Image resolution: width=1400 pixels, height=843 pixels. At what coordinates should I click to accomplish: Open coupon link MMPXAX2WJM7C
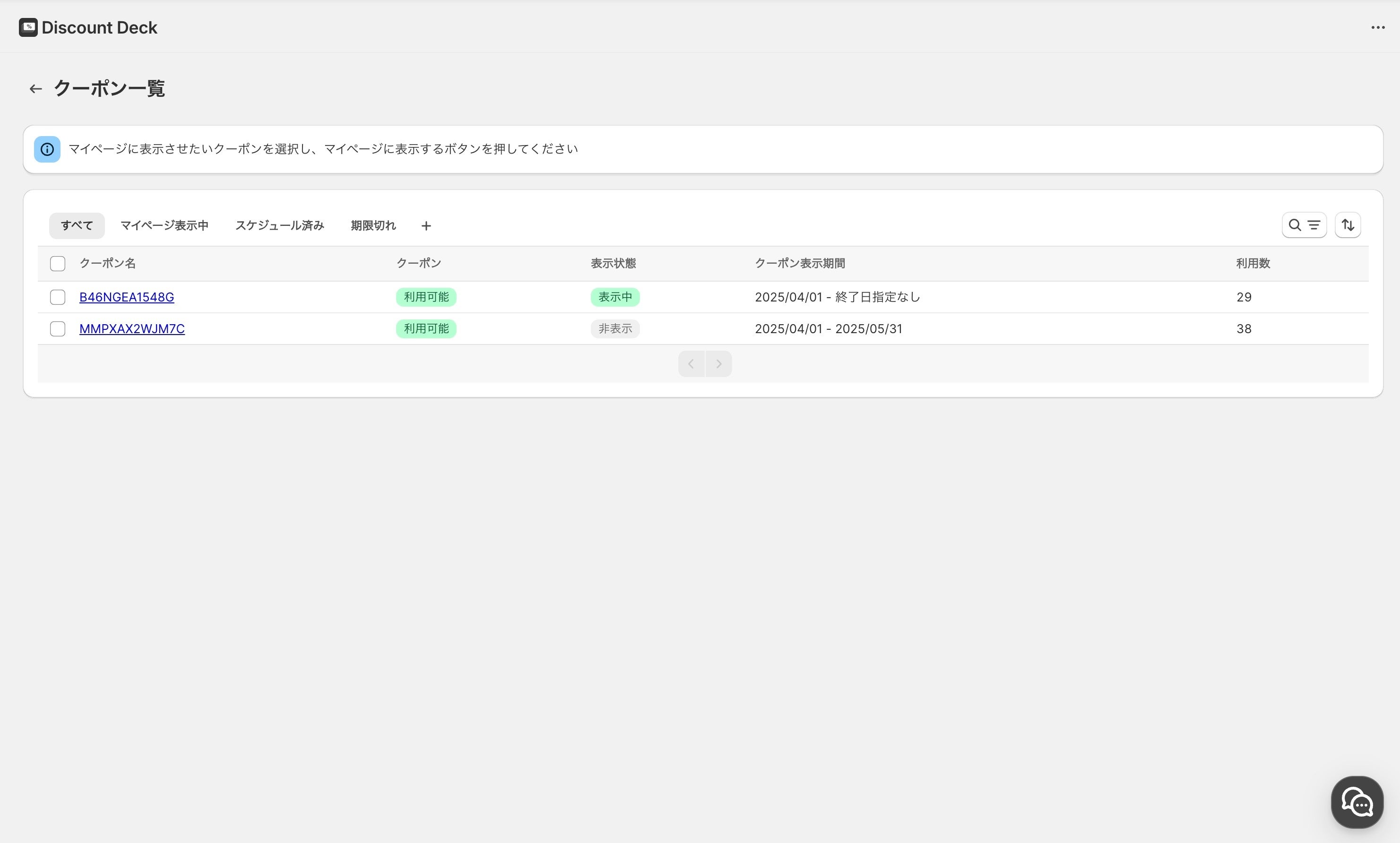coord(132,329)
